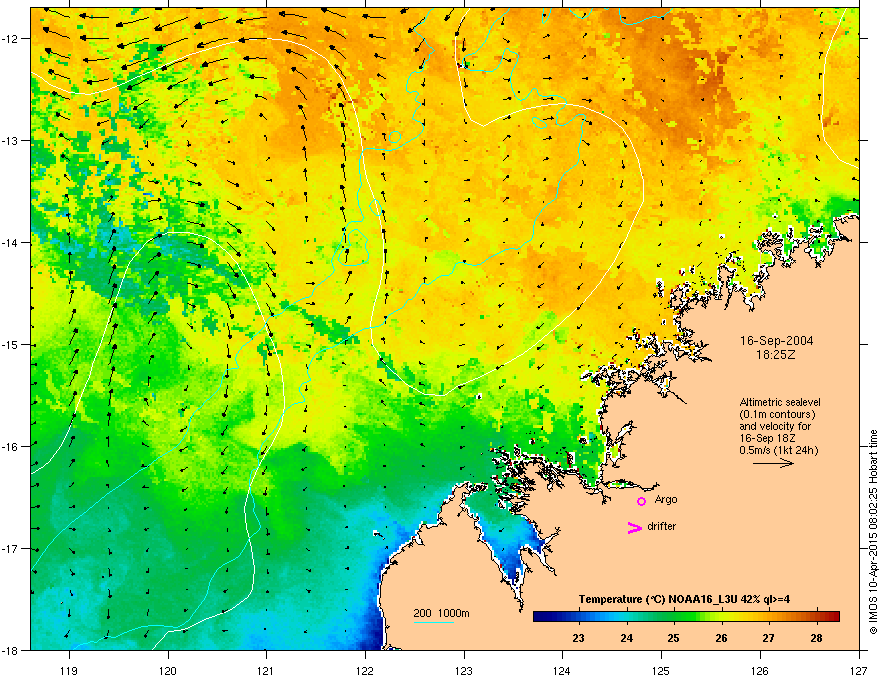Click the 'Argo' legend label
The image size is (880, 680).
666,499
